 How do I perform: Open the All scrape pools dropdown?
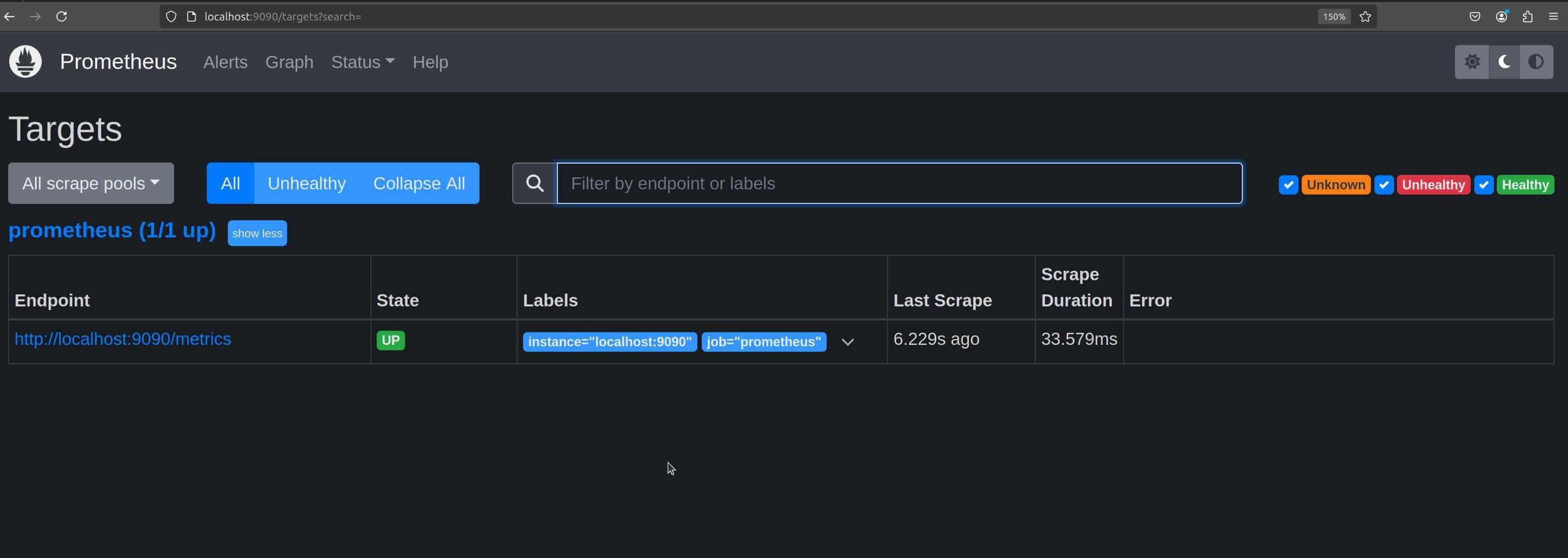click(91, 184)
